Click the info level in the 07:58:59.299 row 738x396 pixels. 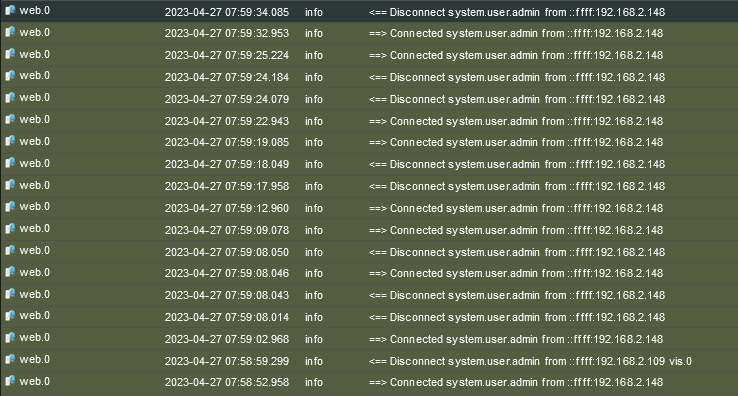pyautogui.click(x=313, y=361)
